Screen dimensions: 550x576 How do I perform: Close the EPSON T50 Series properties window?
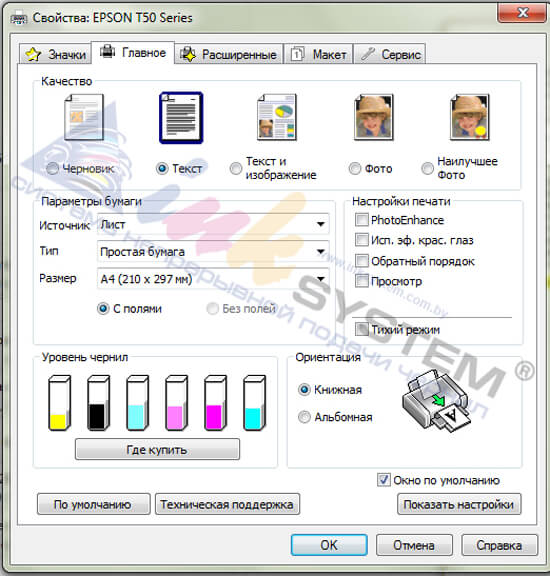pos(522,13)
